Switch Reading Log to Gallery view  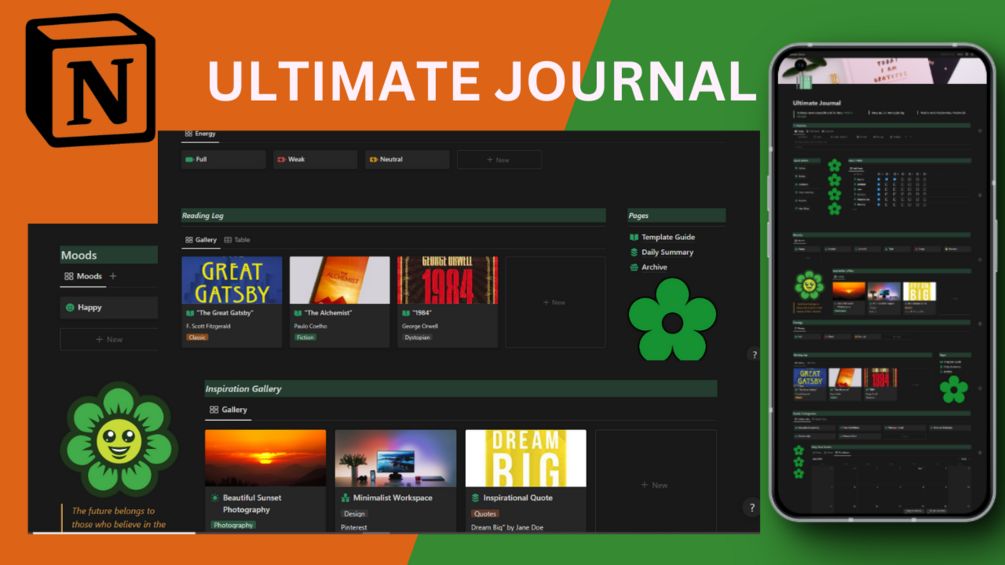(201, 240)
